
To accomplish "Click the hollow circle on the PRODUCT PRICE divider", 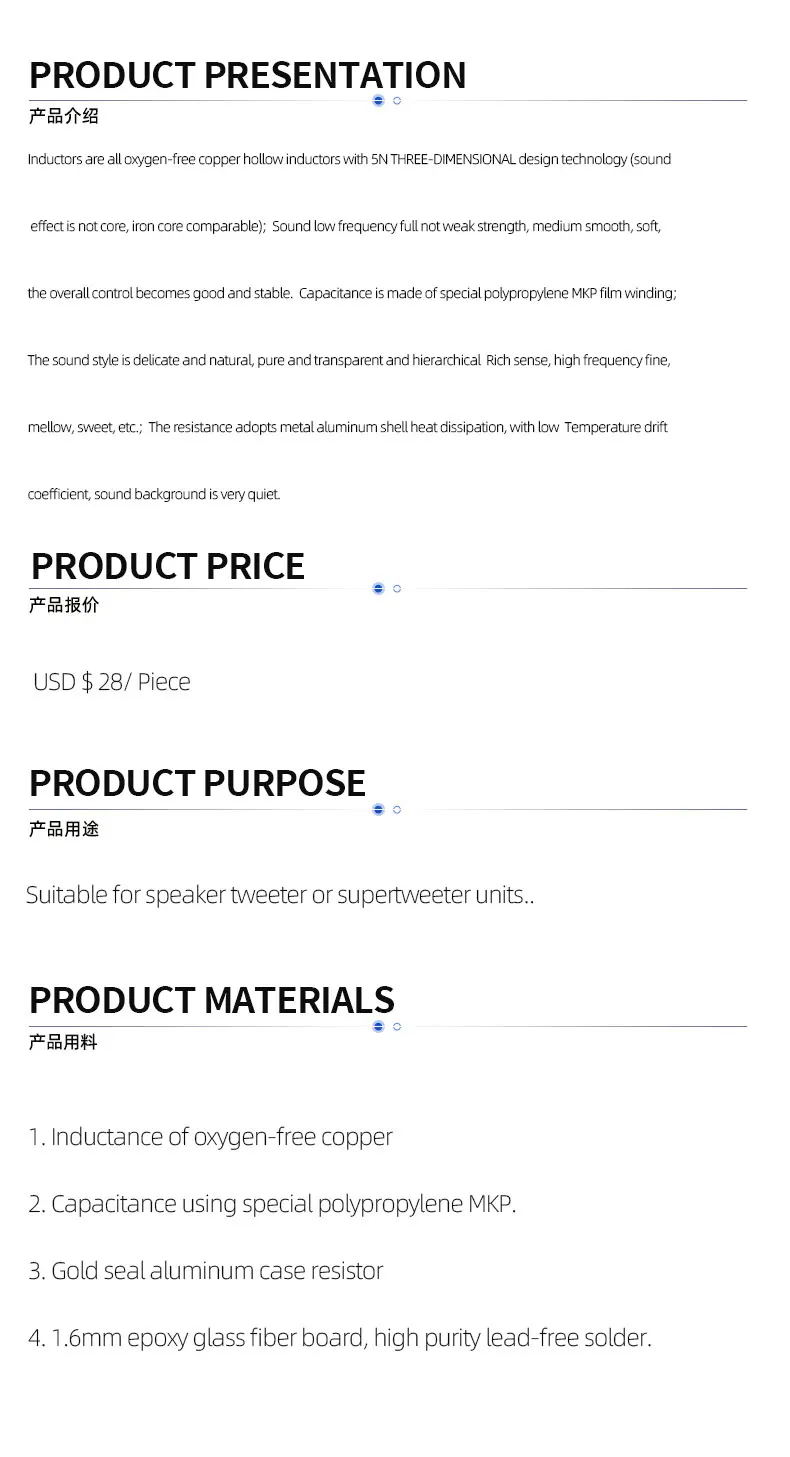I will (397, 588).
